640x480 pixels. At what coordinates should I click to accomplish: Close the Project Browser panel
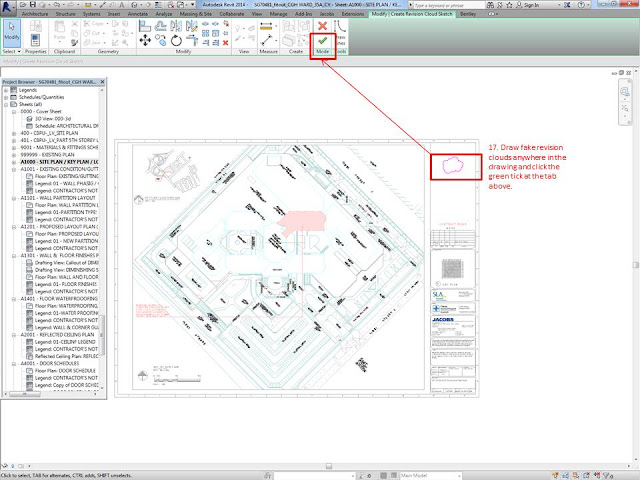coord(102,82)
